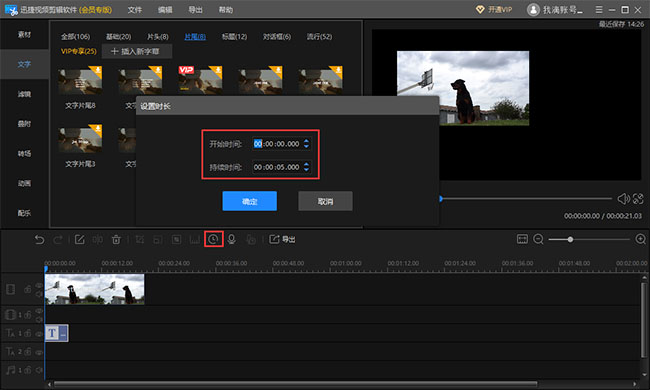
Task: Open the hamburger menu in title bar
Action: (x=599, y=10)
